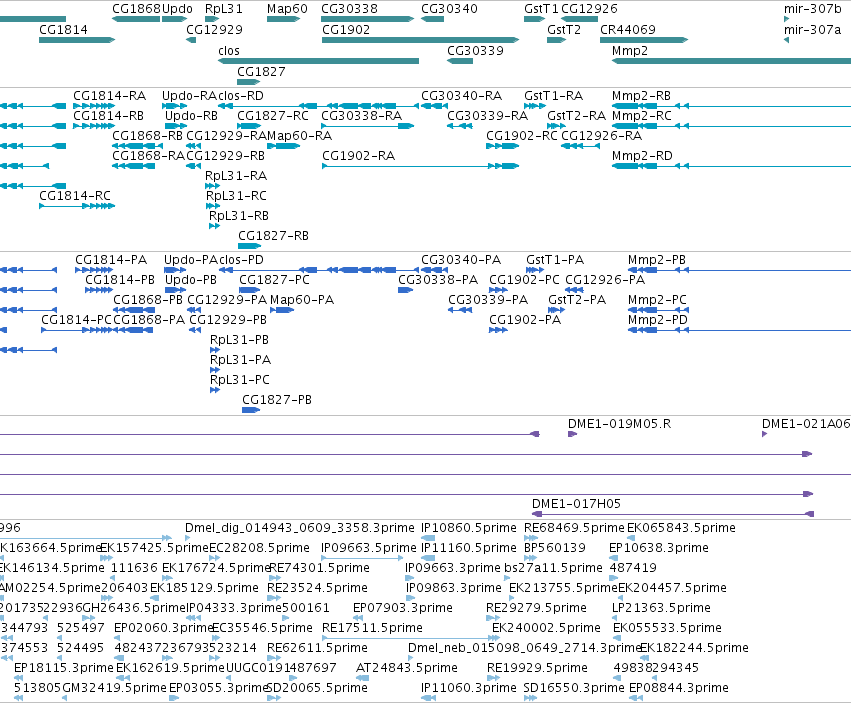The height and width of the screenshot is (703, 851).
Task: Select the mir-307a label
Action: 812,29
